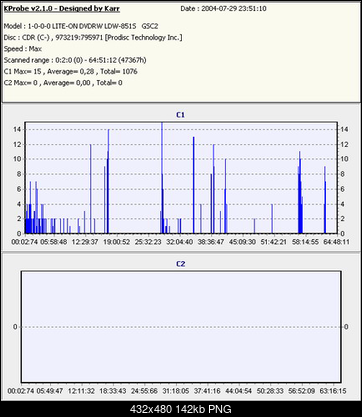Click the C2 axis label 18:33:43
362x417 pixels.
pos(113,391)
